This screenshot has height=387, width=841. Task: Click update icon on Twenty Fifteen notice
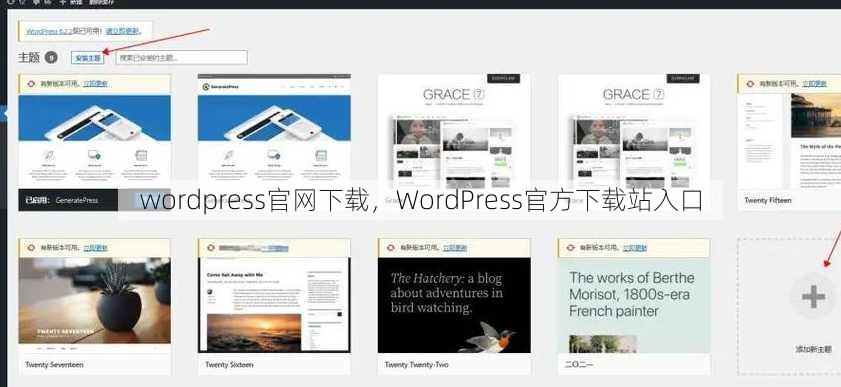(x=750, y=84)
